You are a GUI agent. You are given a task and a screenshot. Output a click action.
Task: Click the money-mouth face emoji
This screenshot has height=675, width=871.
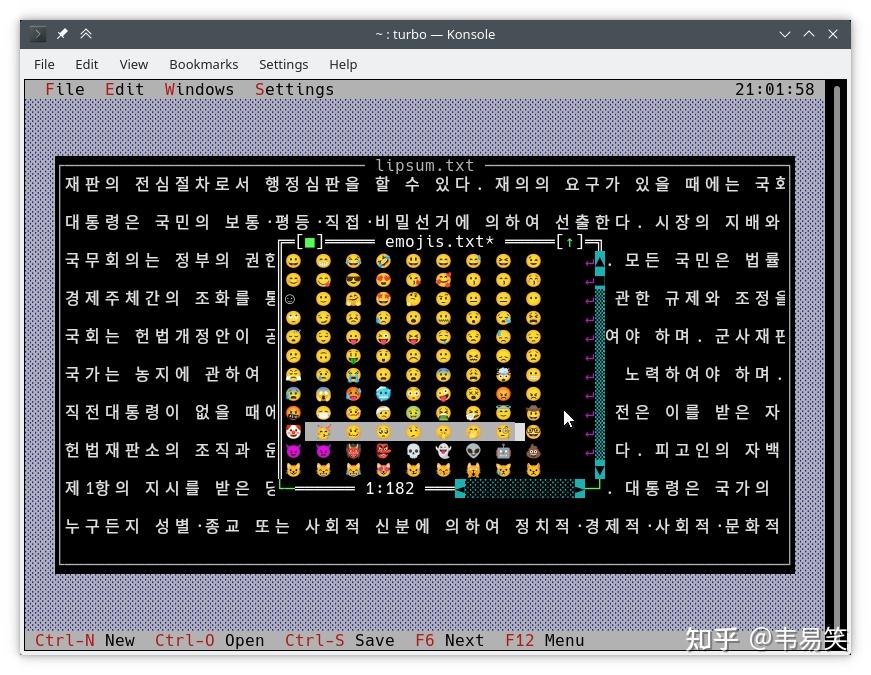pyautogui.click(x=353, y=356)
